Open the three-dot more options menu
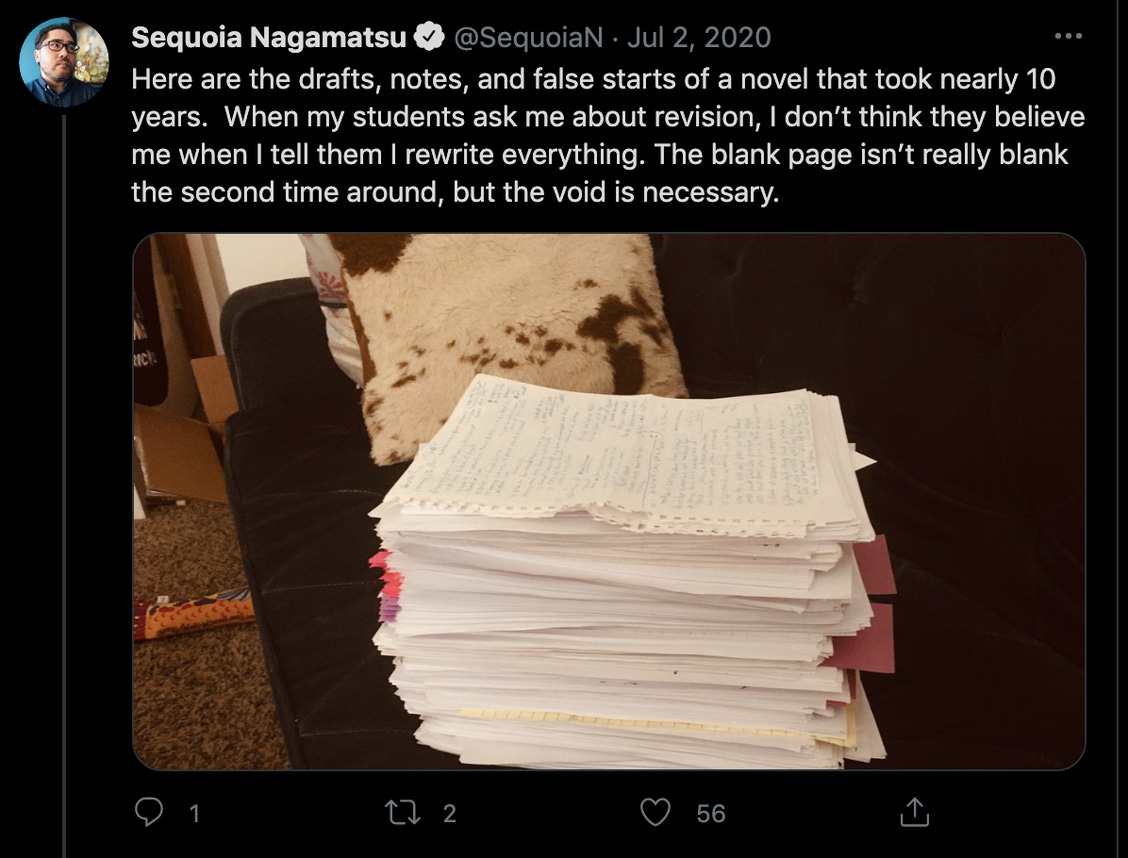This screenshot has width=1128, height=858. [1068, 36]
